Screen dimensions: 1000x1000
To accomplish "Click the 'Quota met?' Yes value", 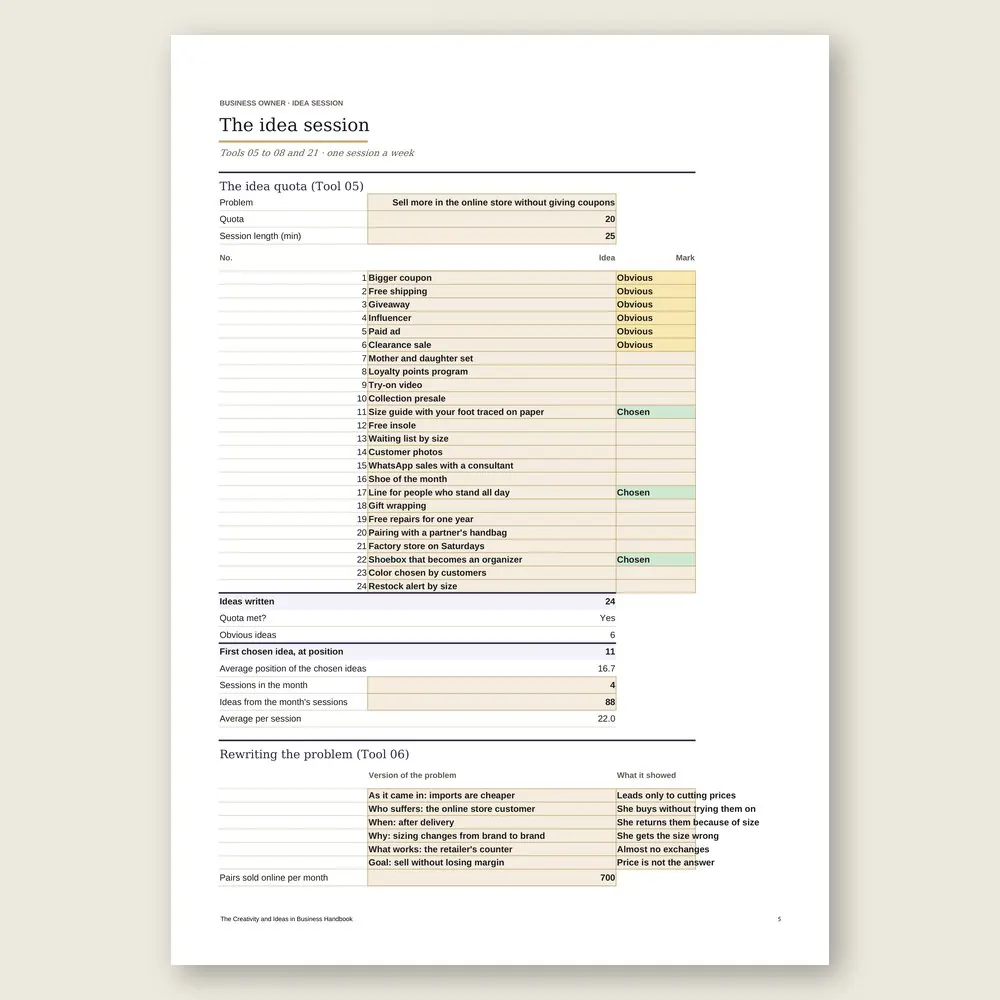I will click(x=607, y=618).
